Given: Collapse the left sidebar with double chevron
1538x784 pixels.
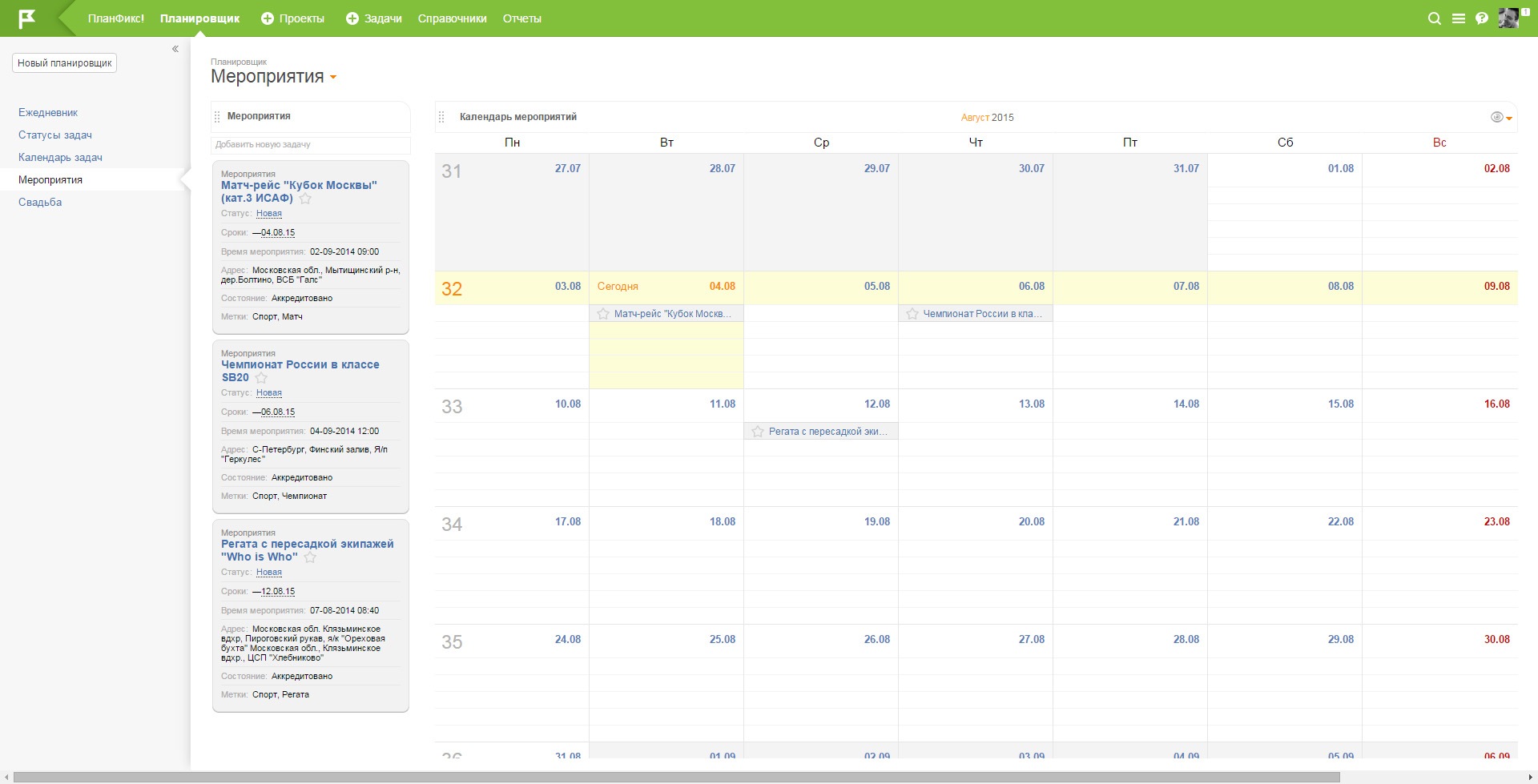Looking at the screenshot, I should (175, 49).
